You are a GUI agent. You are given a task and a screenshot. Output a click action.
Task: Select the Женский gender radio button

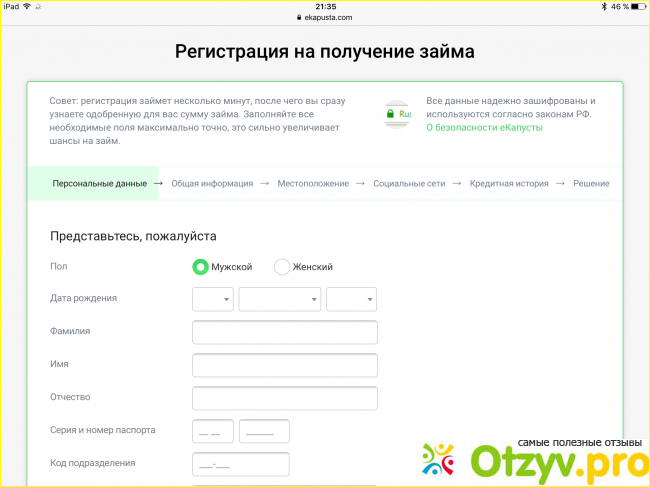[x=282, y=267]
